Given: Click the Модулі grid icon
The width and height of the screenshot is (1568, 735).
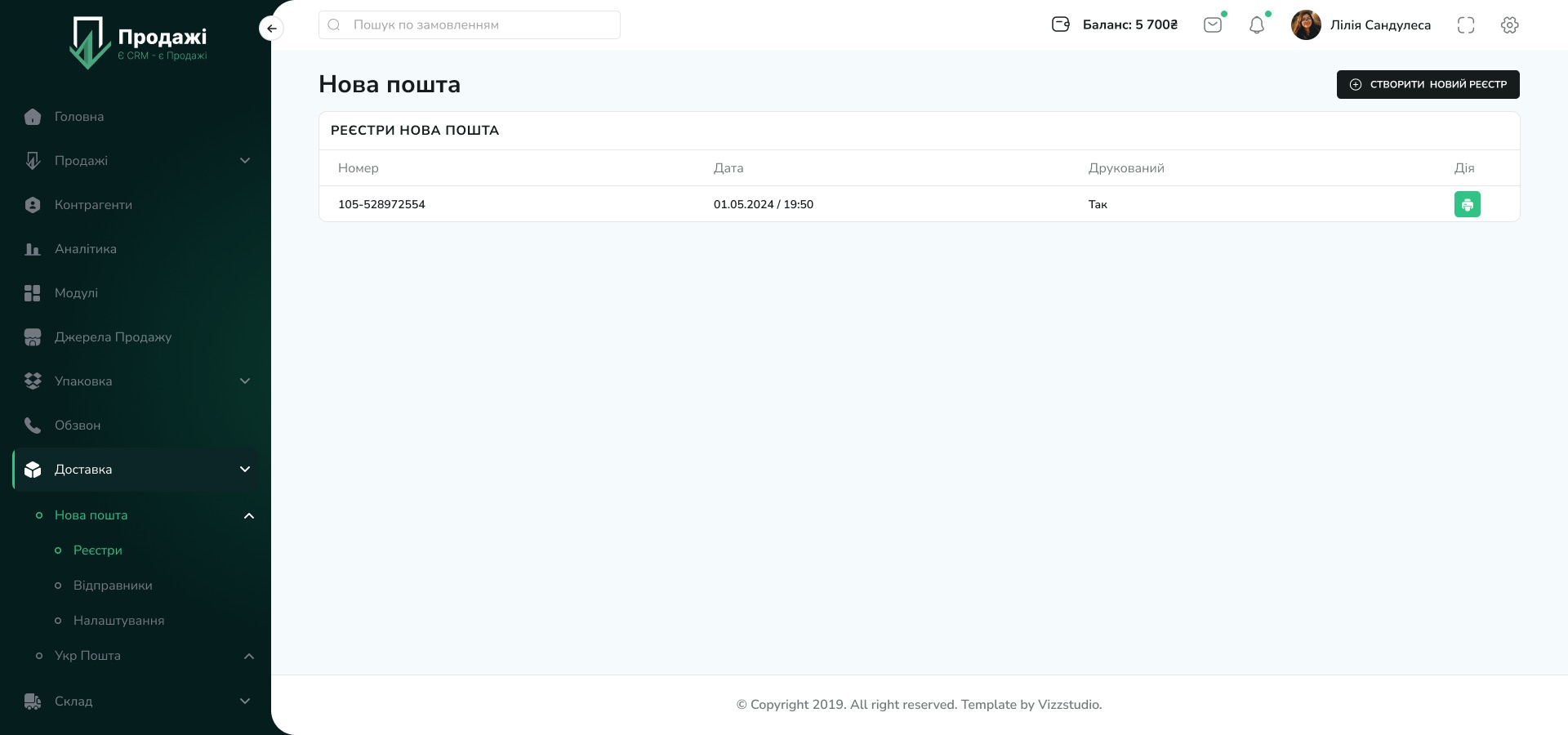Looking at the screenshot, I should (33, 293).
